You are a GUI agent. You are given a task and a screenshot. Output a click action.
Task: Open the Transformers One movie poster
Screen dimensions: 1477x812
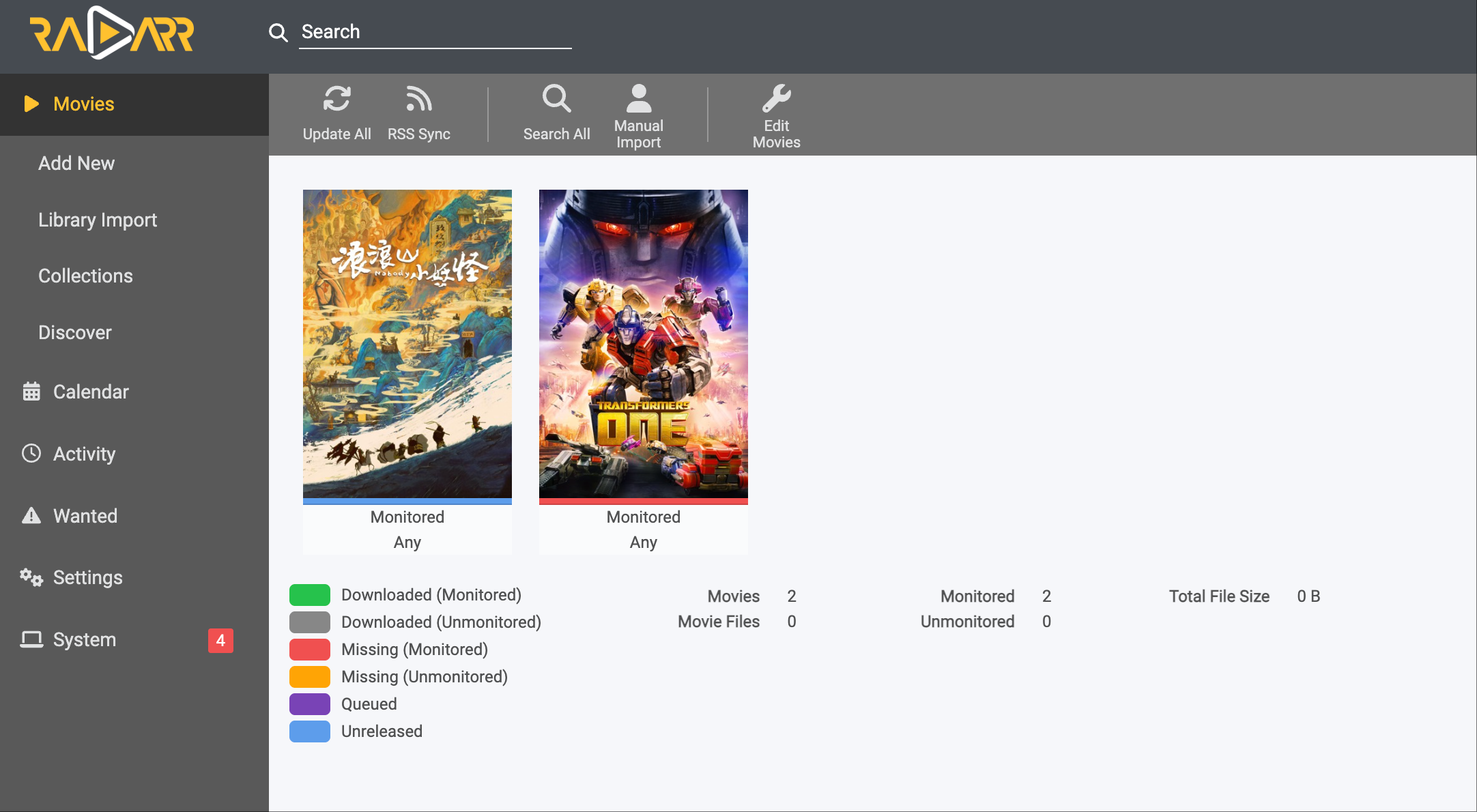(644, 344)
